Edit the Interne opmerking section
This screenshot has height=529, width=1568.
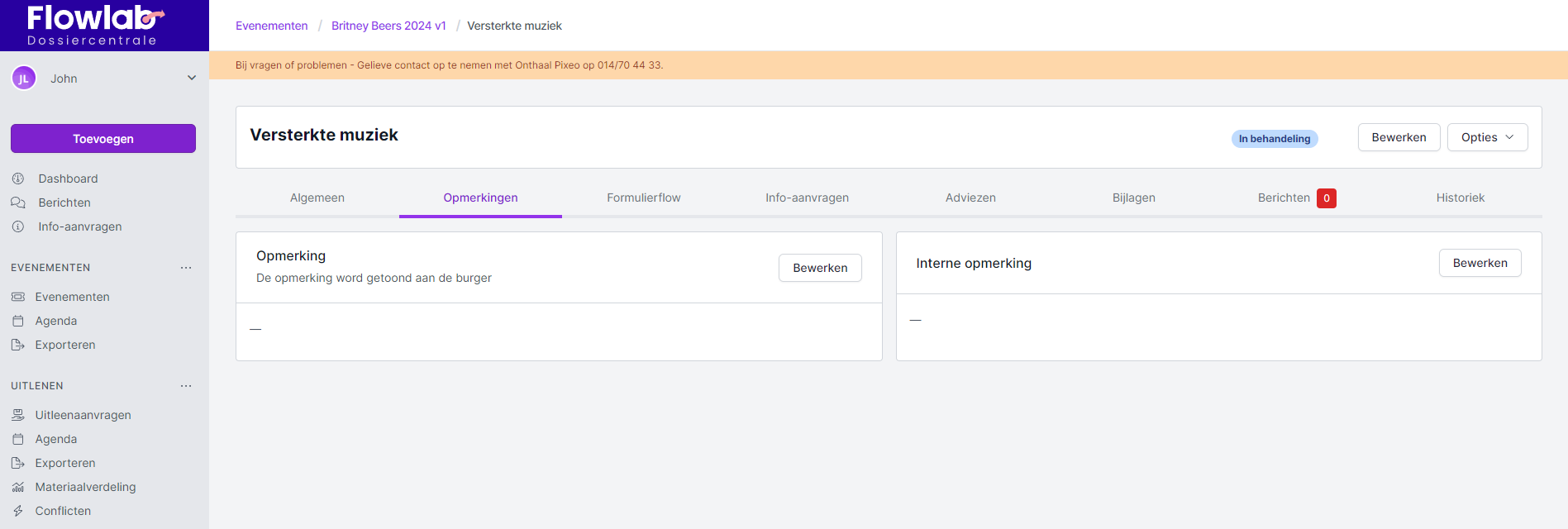1480,263
